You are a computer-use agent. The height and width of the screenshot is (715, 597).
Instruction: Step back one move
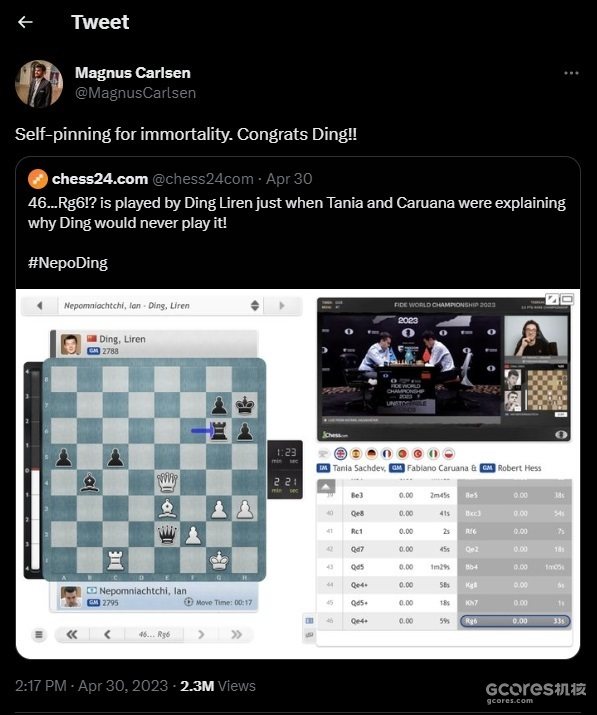[x=107, y=634]
